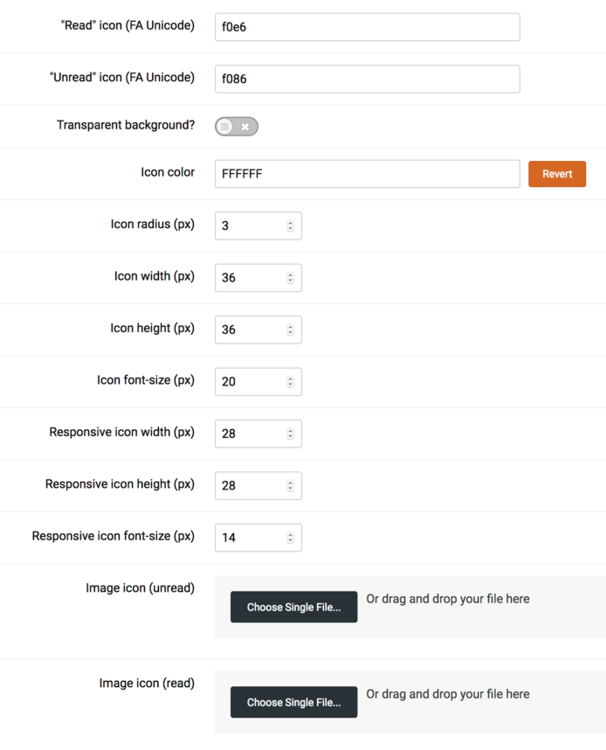Focus the Icon color hex field
Screen dimensions: 606x750
pos(367,174)
